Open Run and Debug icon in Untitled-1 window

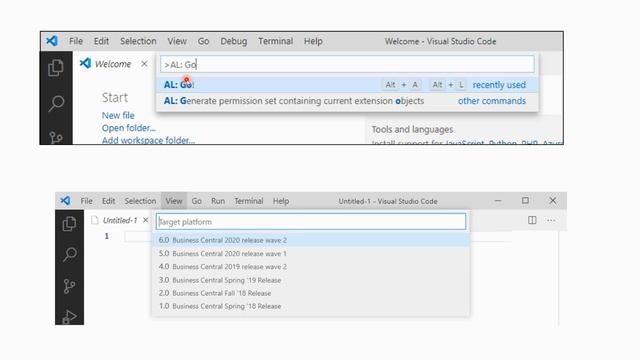pyautogui.click(x=69, y=317)
